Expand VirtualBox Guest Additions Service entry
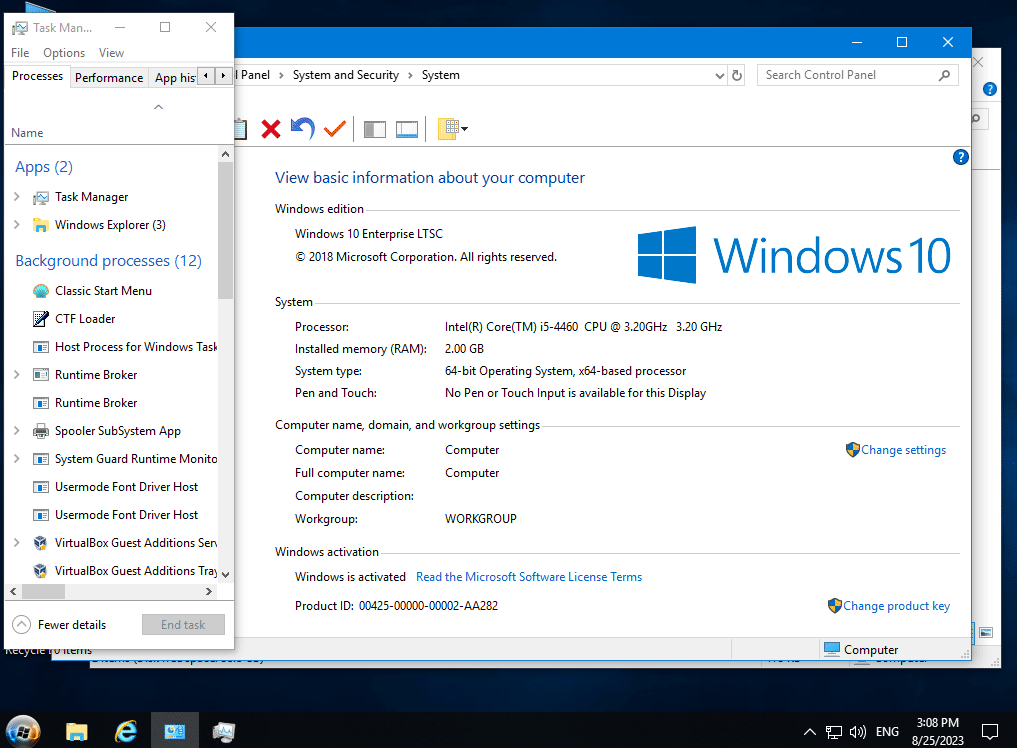Viewport: 1017px width, 748px height. tap(17, 542)
